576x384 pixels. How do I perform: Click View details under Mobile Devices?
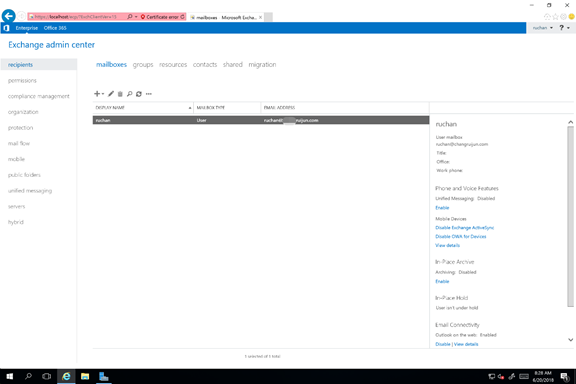447,245
